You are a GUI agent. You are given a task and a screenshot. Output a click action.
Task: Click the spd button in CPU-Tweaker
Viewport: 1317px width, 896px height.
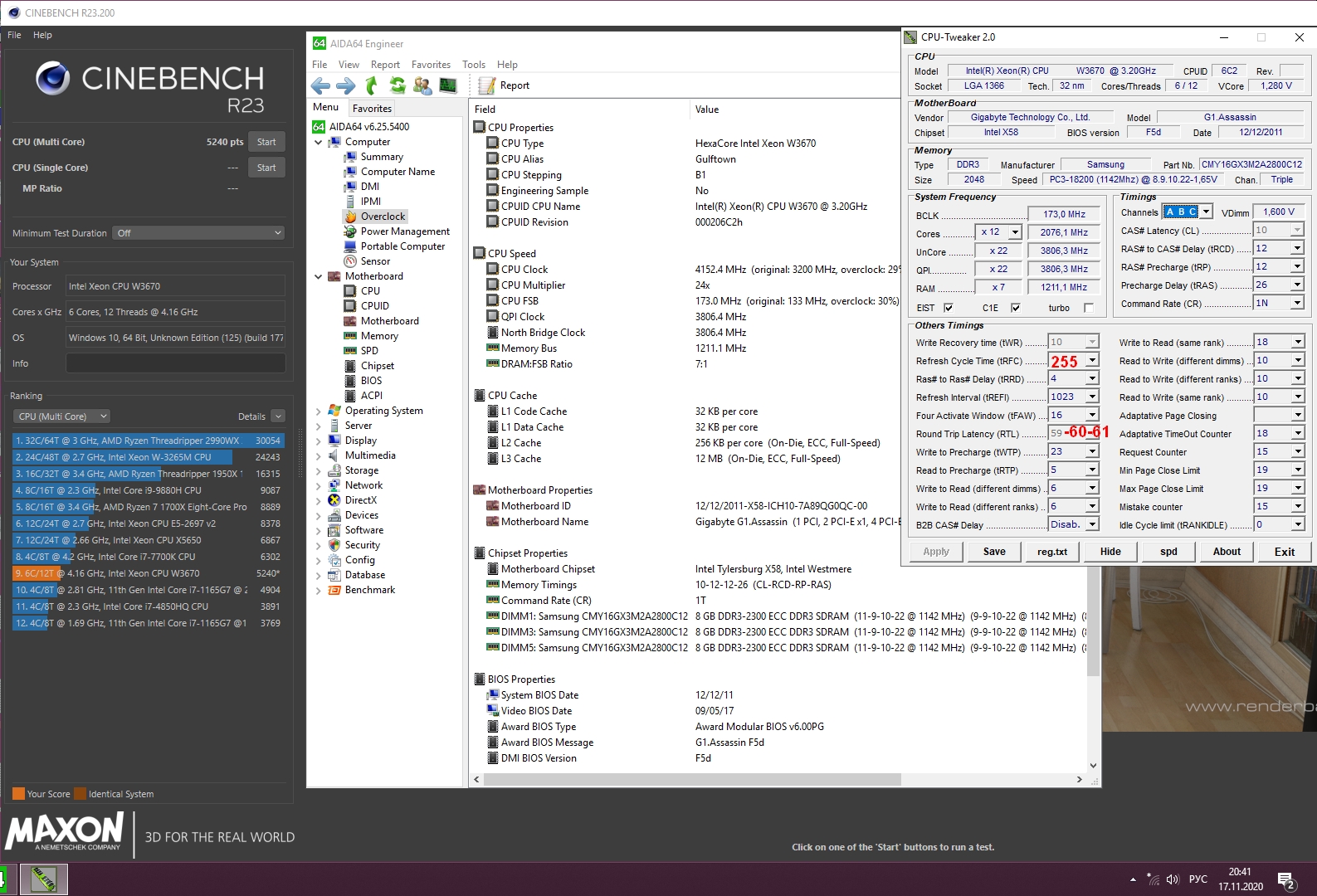[1168, 552]
